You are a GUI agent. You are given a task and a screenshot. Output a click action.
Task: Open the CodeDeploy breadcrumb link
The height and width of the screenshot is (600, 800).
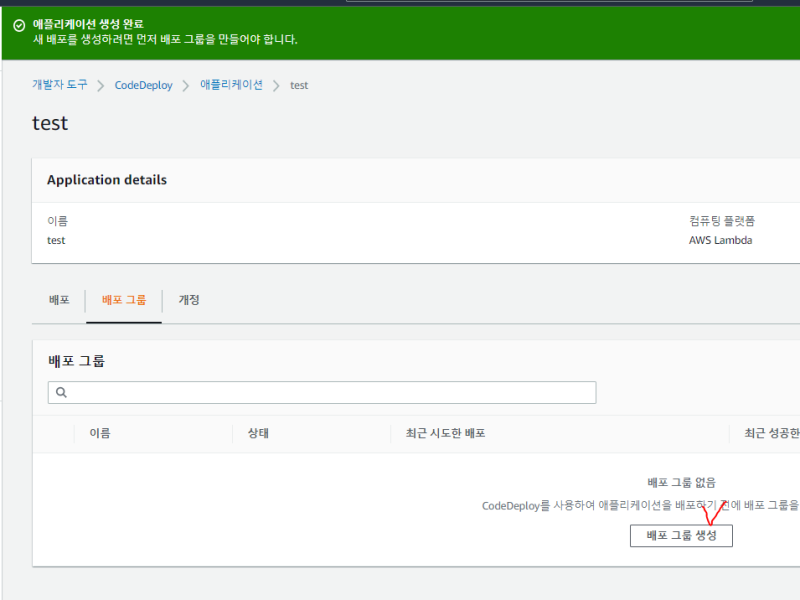(x=143, y=85)
